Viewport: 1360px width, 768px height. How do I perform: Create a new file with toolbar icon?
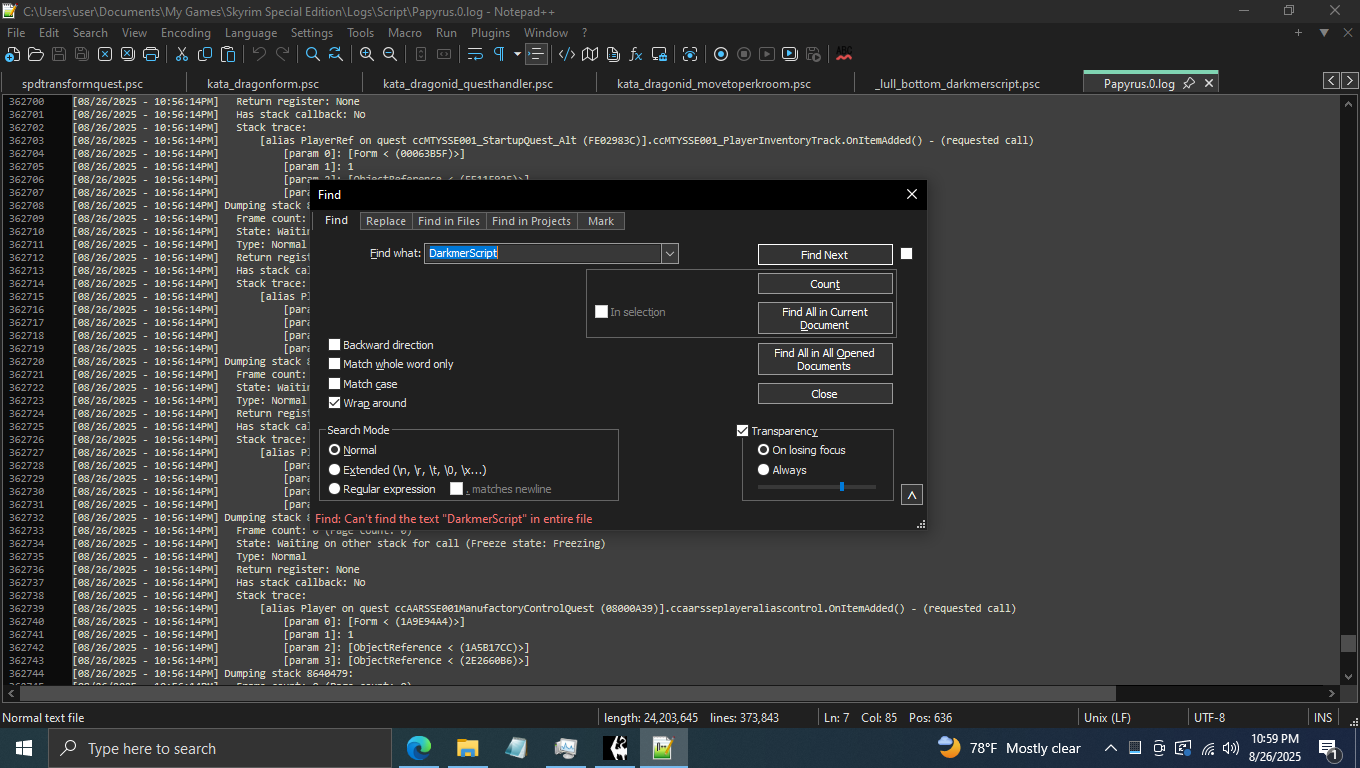point(13,54)
